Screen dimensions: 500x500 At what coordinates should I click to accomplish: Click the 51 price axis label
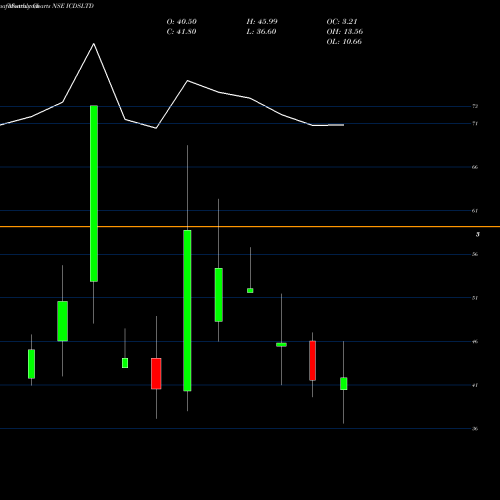point(475,298)
